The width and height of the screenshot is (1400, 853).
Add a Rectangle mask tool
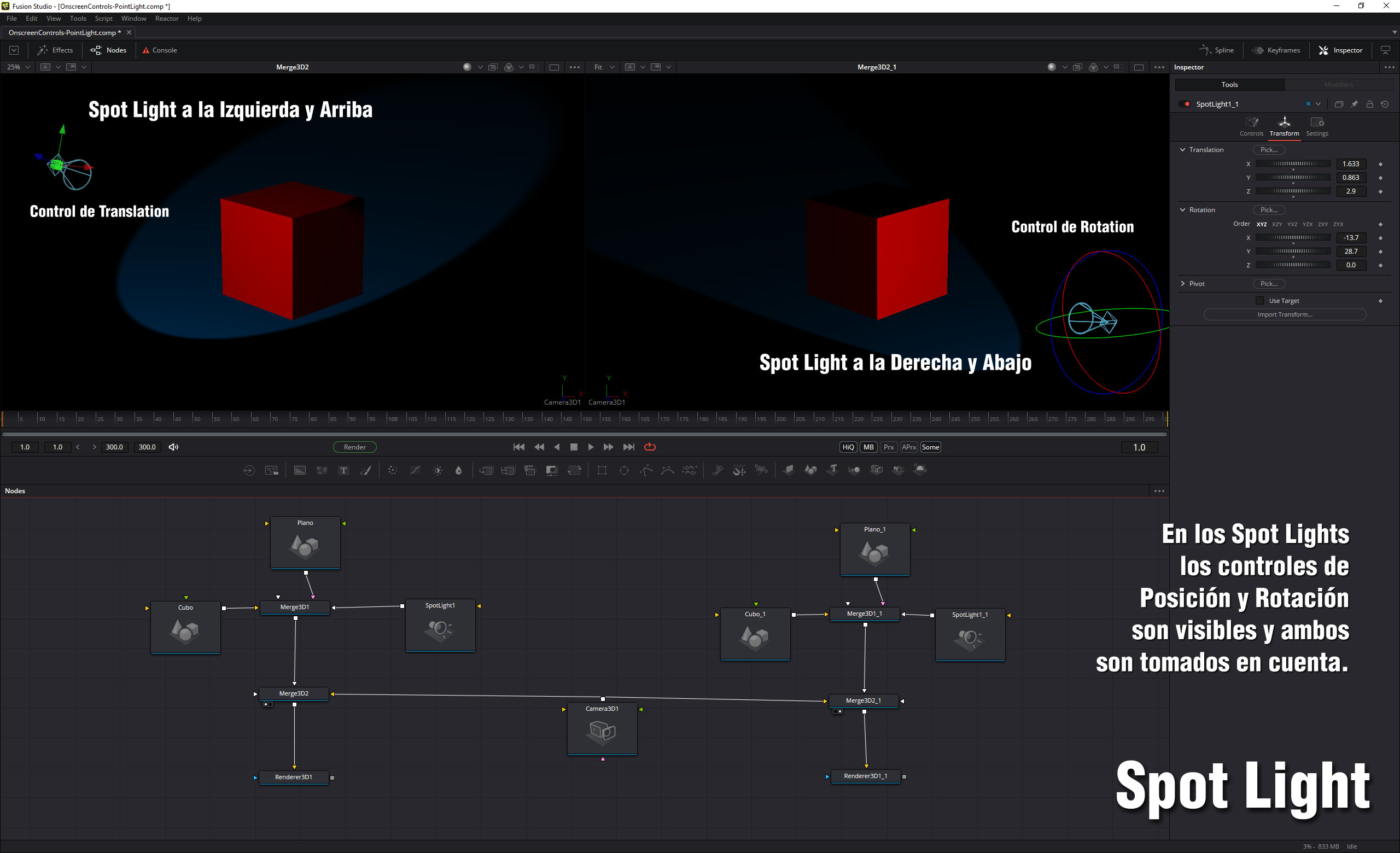602,470
